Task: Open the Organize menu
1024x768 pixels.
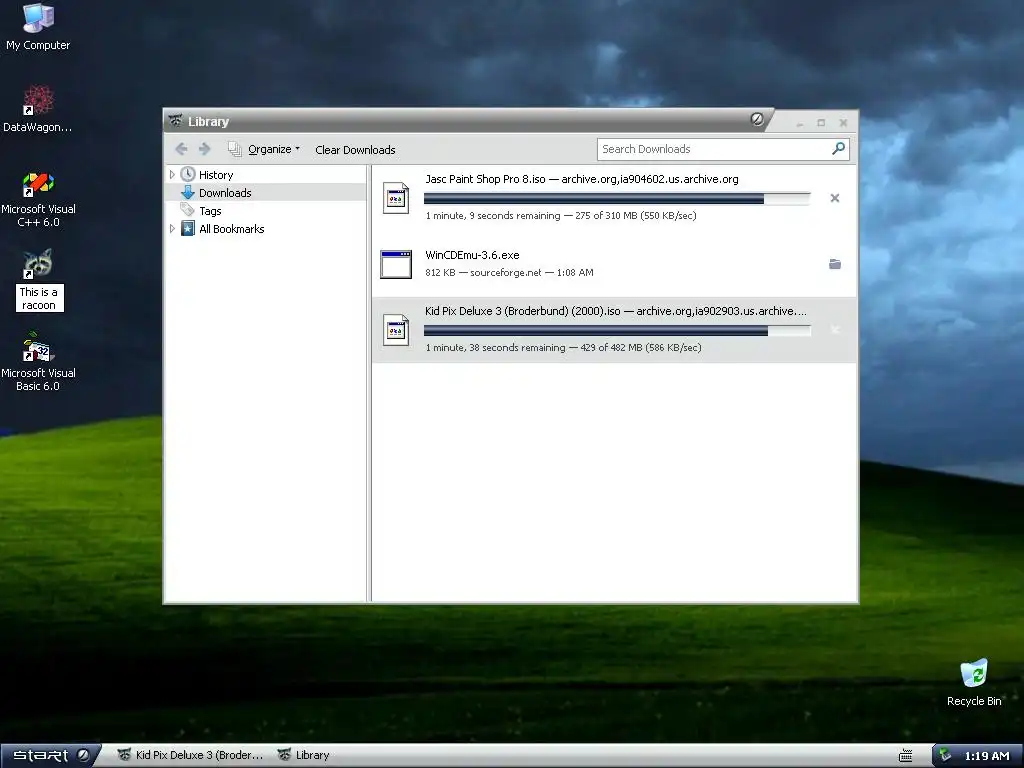Action: coord(264,149)
